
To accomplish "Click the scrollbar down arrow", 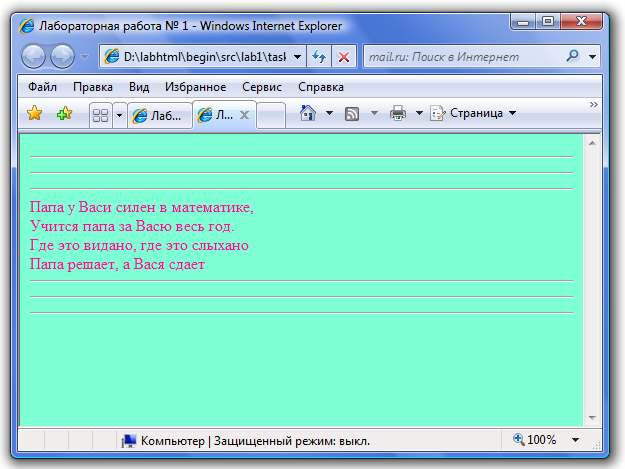I will tap(592, 418).
